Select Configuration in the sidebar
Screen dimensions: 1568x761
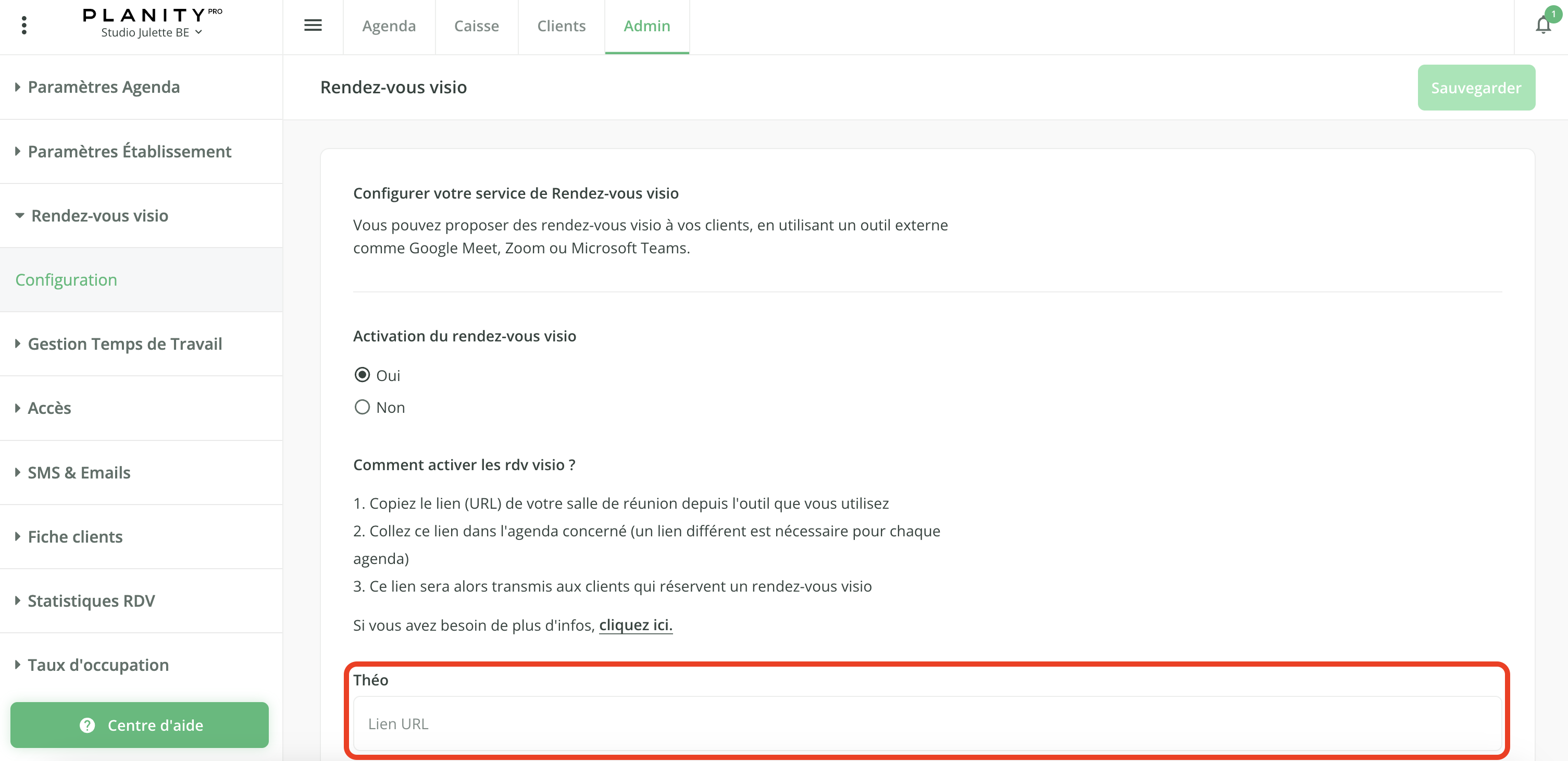[x=66, y=280]
